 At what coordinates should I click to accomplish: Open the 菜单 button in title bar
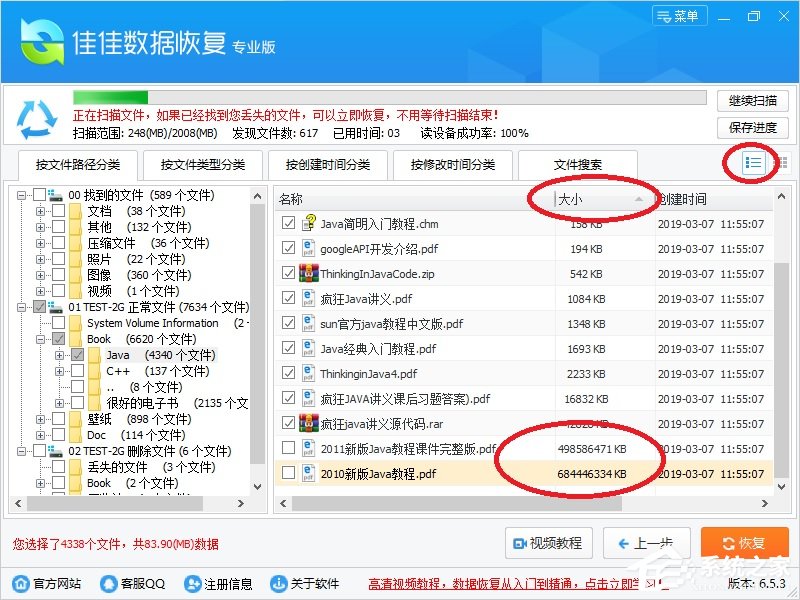point(679,15)
